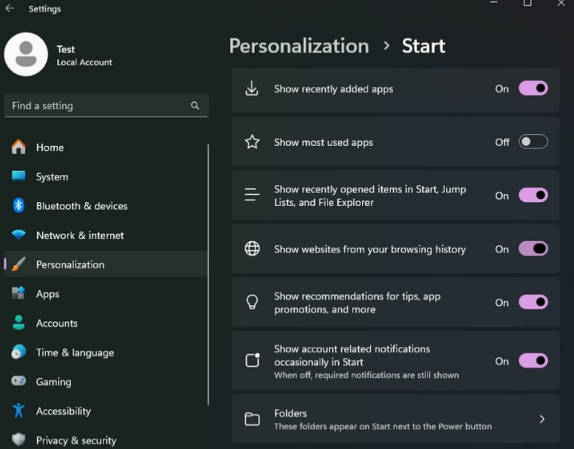574x449 pixels.
Task: Click the Bluetooth icon in sidebar
Action: click(x=18, y=206)
